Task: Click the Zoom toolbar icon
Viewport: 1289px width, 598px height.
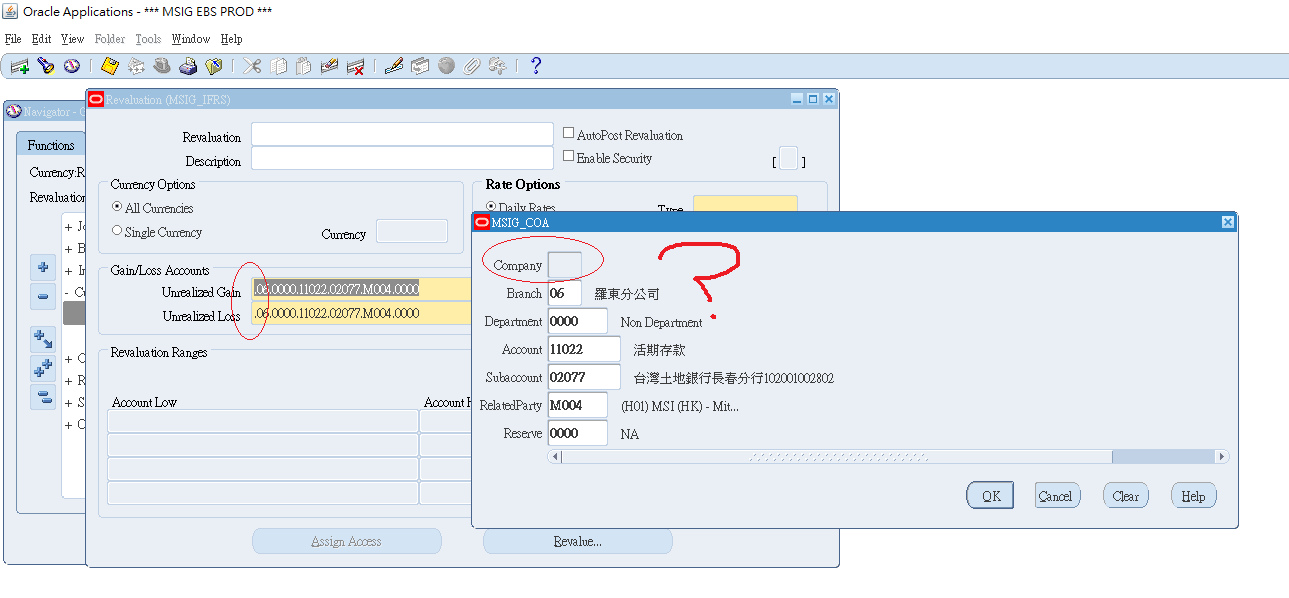Action: click(420, 66)
